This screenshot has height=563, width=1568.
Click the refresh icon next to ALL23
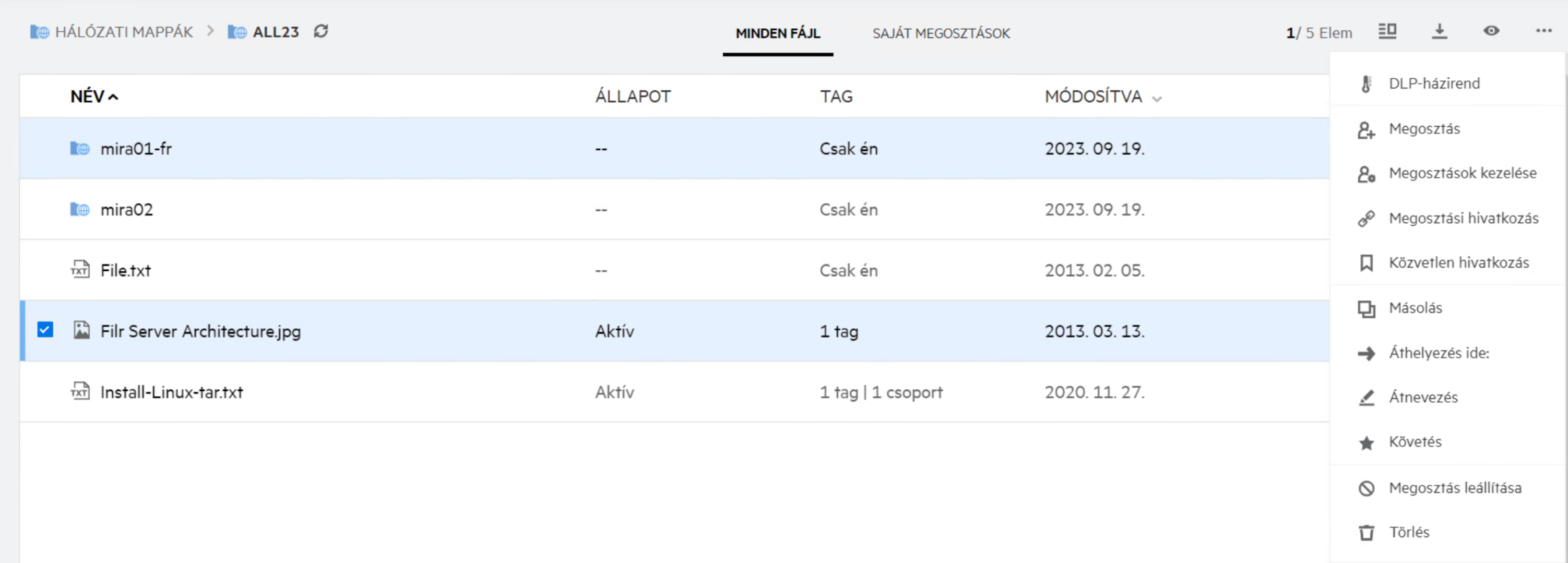click(x=321, y=31)
